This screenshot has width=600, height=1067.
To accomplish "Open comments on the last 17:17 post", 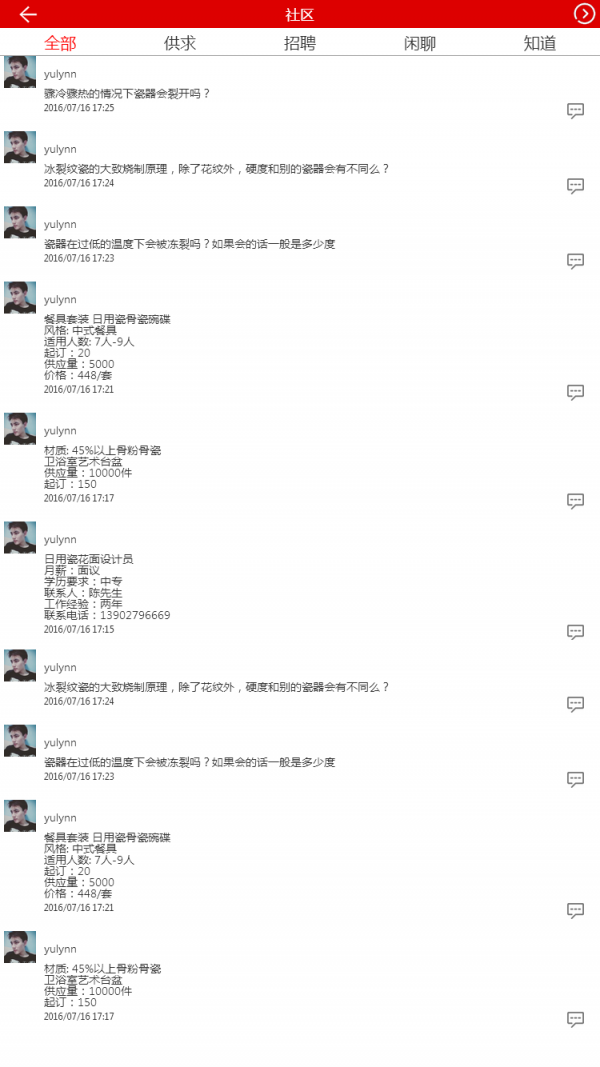I will tap(576, 1019).
